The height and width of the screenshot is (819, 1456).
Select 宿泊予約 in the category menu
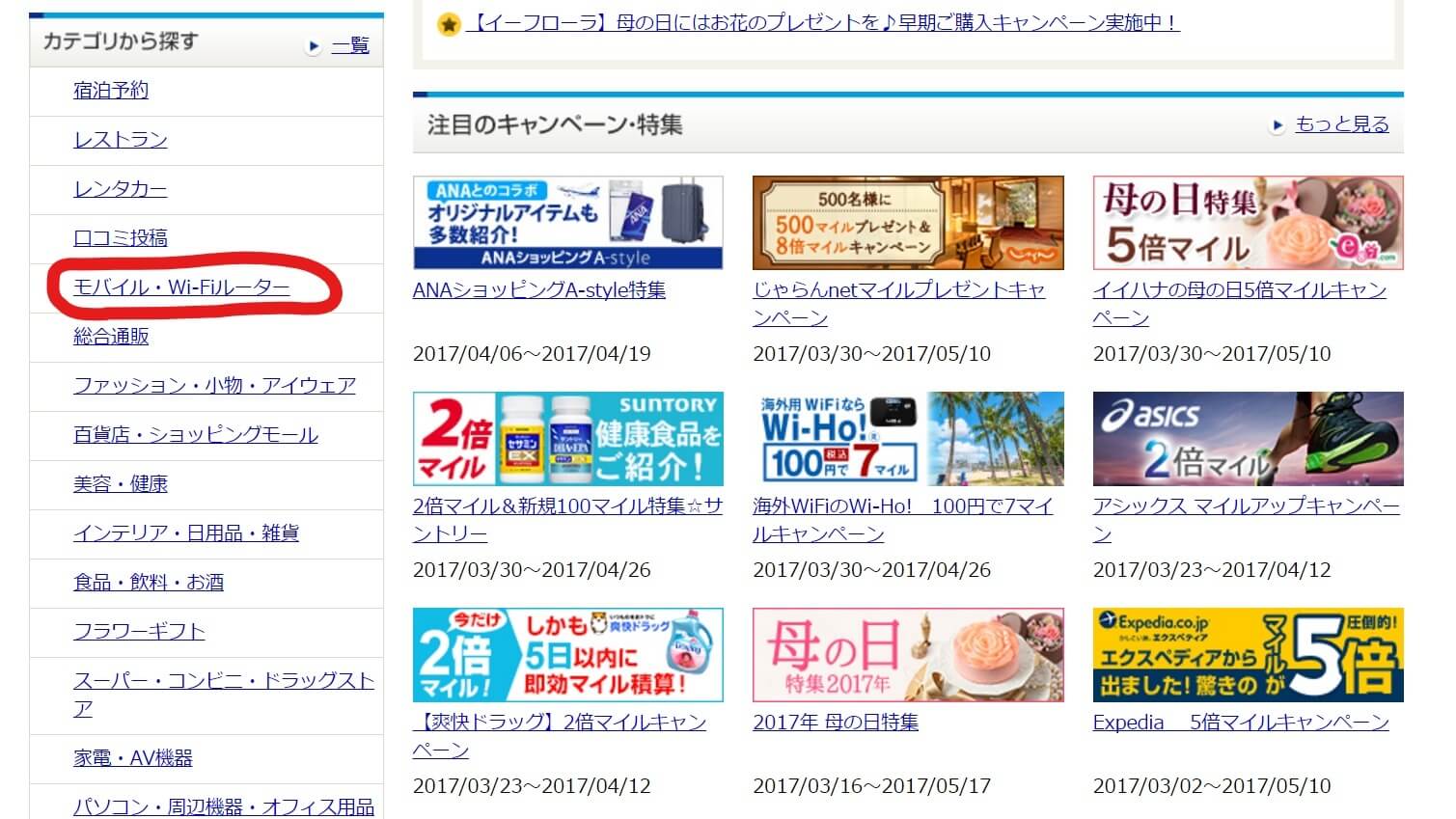click(111, 91)
